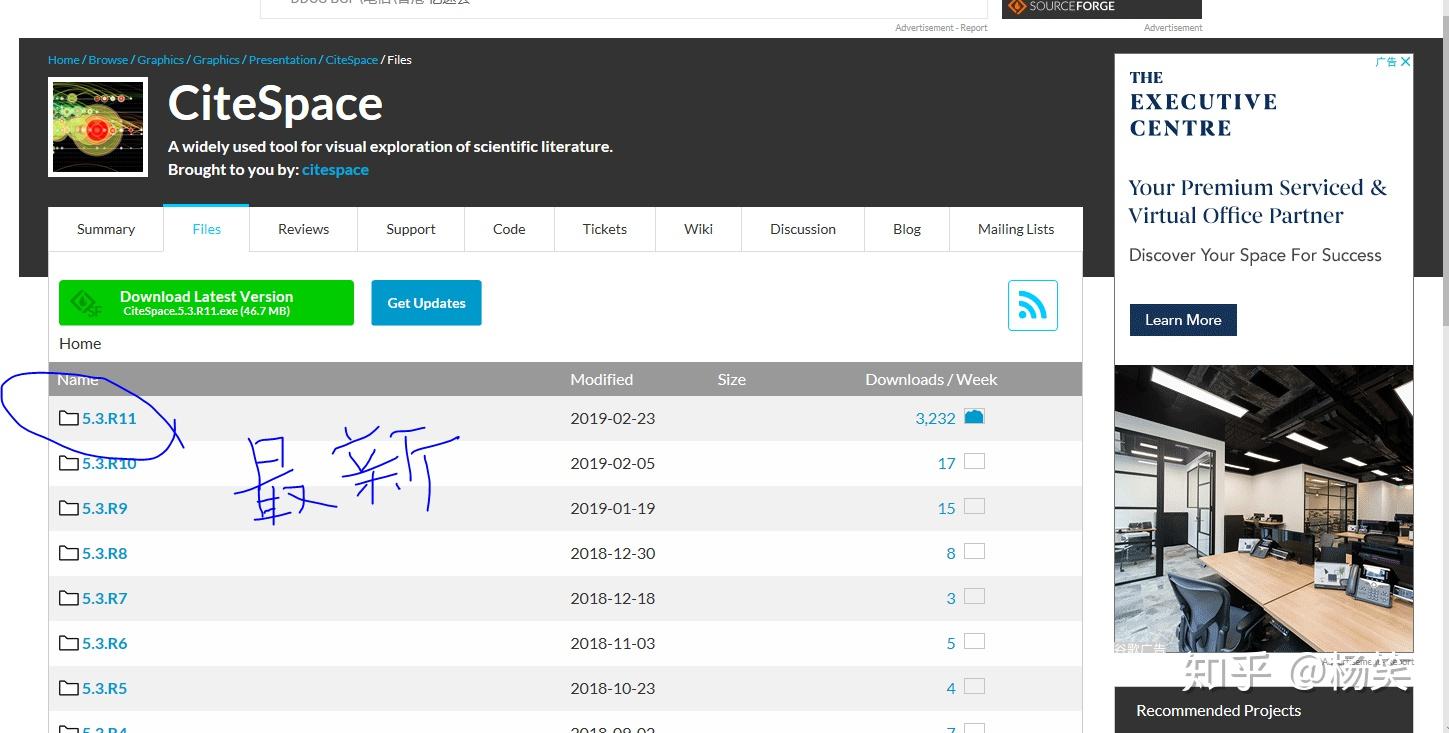Click the date 2019-02-23
The image size is (1449, 733).
(613, 418)
